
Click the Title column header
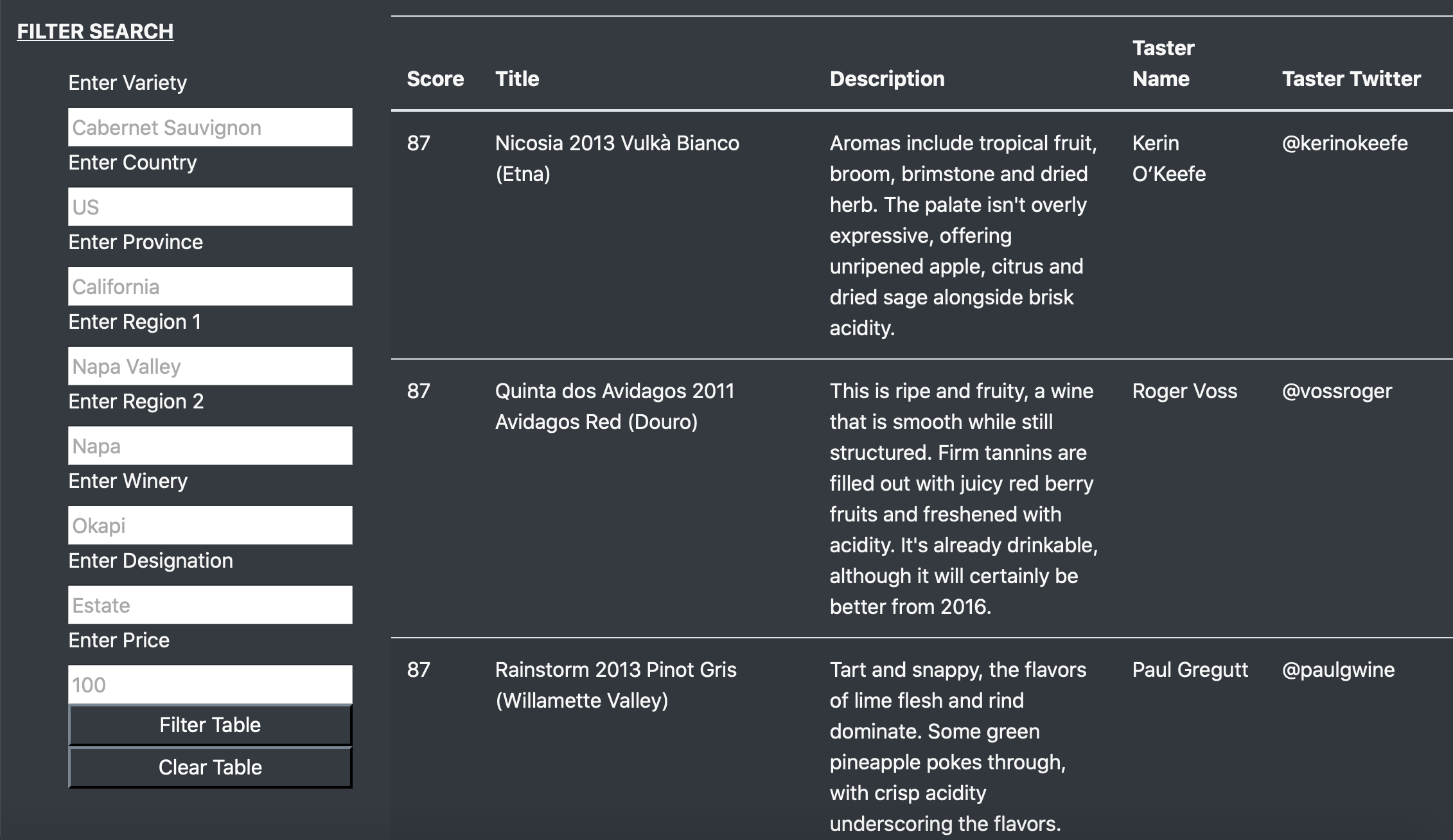[x=516, y=78]
